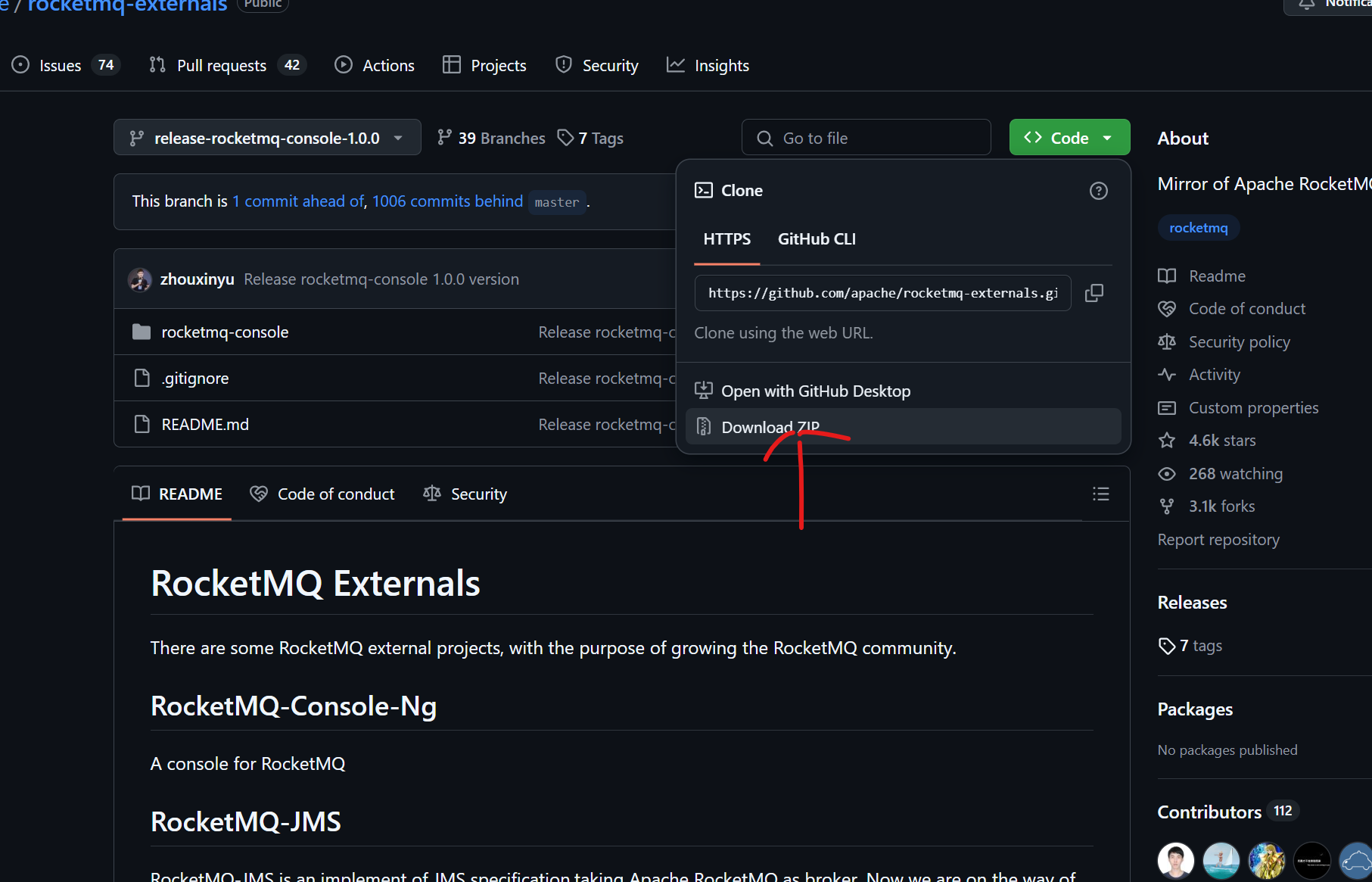The height and width of the screenshot is (882, 1372).
Task: Open the release-rocketmq-console-1.0.0 branch dropdown
Action: (x=267, y=137)
